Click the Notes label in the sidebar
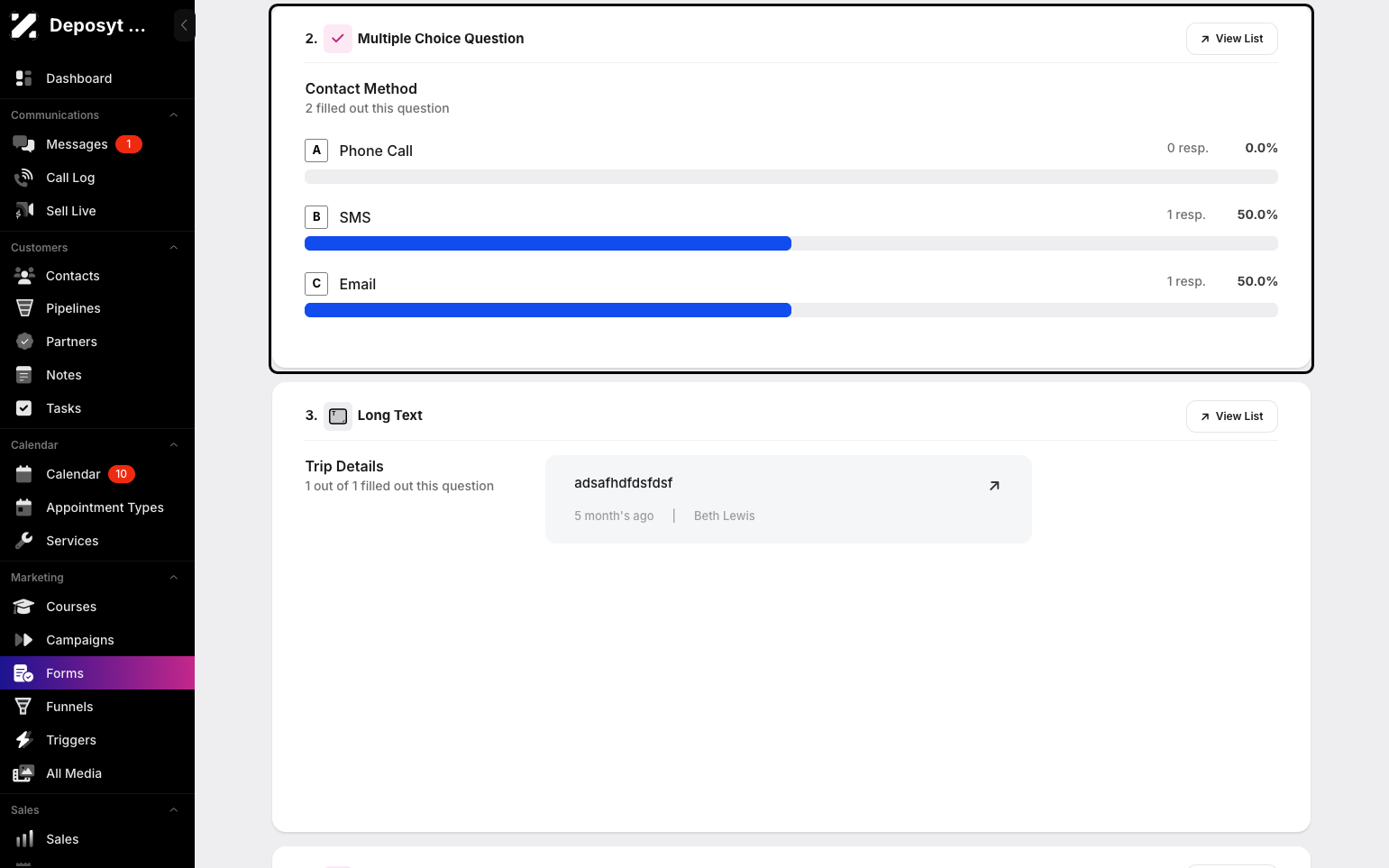1389x868 pixels. coord(64,375)
